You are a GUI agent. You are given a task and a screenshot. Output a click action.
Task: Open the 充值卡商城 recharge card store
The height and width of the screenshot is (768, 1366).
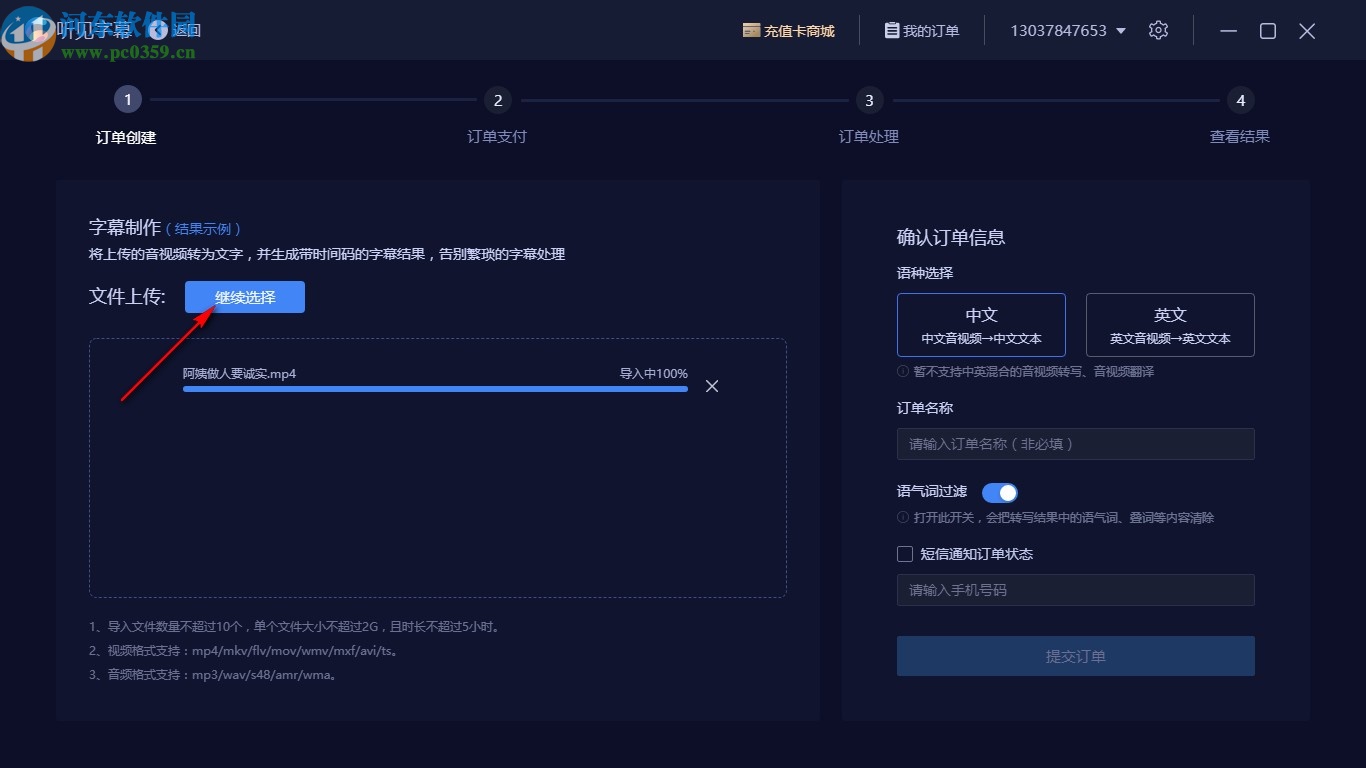tap(788, 31)
